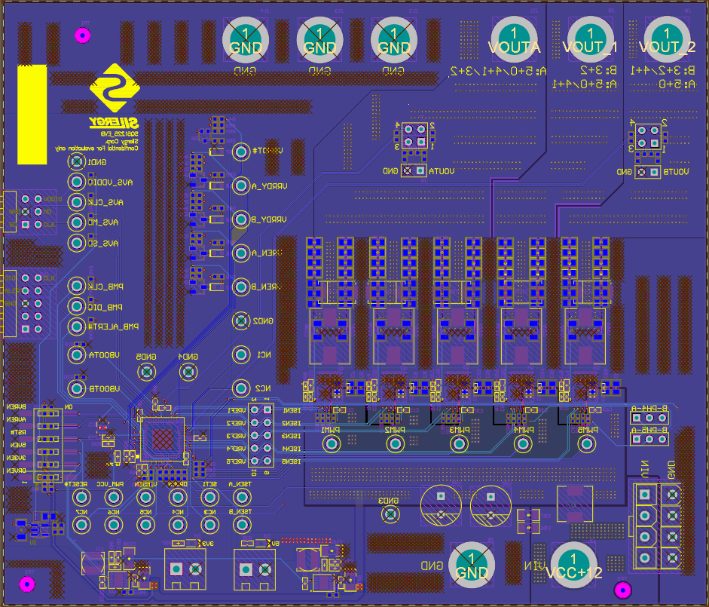Click the AVS_CLK test point
The height and width of the screenshot is (607, 709).
click(75, 203)
